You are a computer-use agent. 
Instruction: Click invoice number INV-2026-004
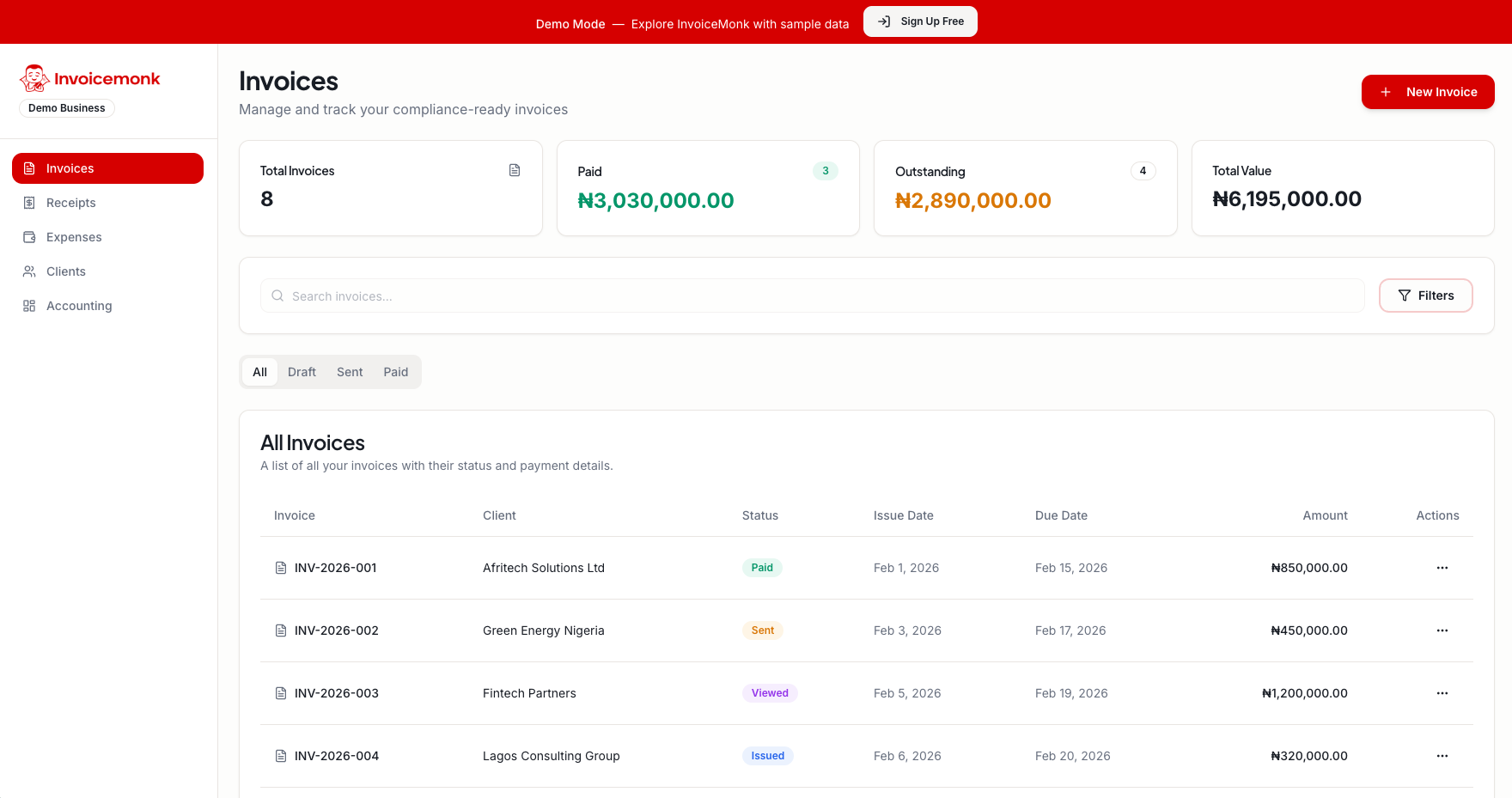point(337,756)
